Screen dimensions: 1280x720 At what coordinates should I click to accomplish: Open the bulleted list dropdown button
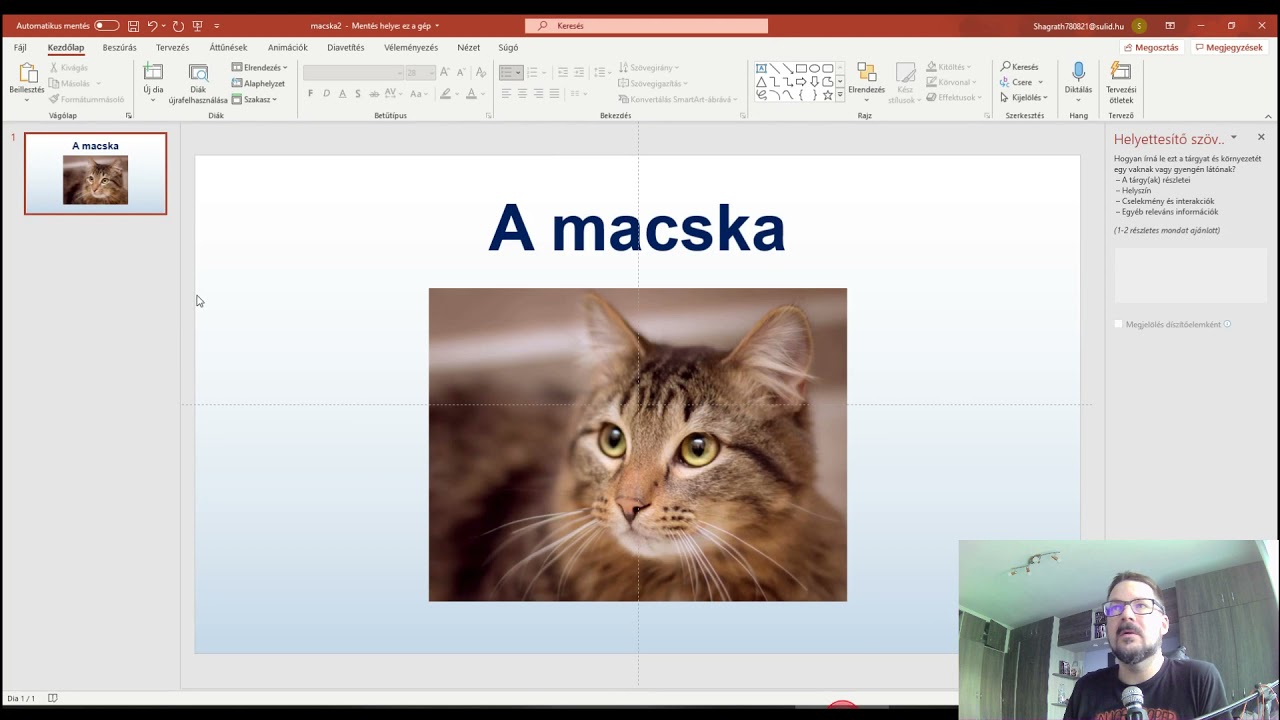[x=511, y=72]
